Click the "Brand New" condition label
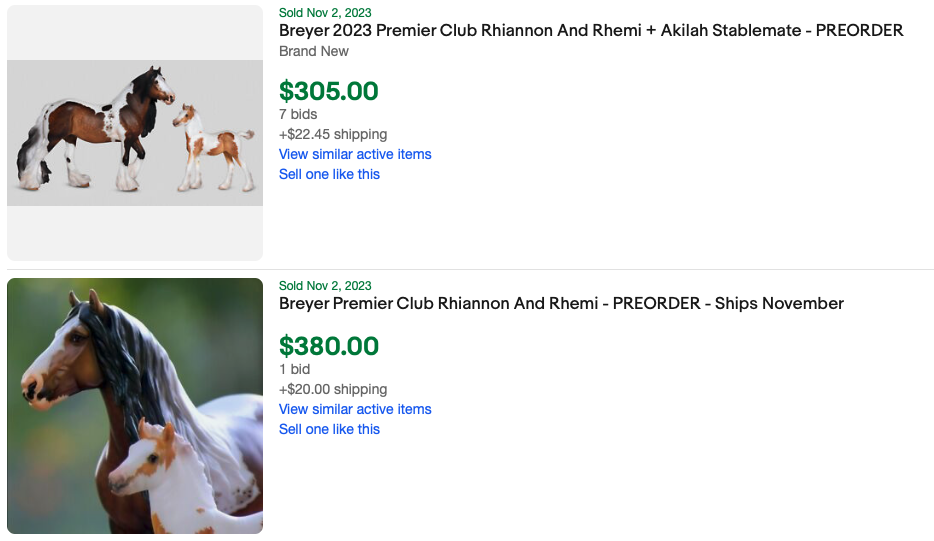Image resolution: width=934 pixels, height=541 pixels. coord(314,51)
